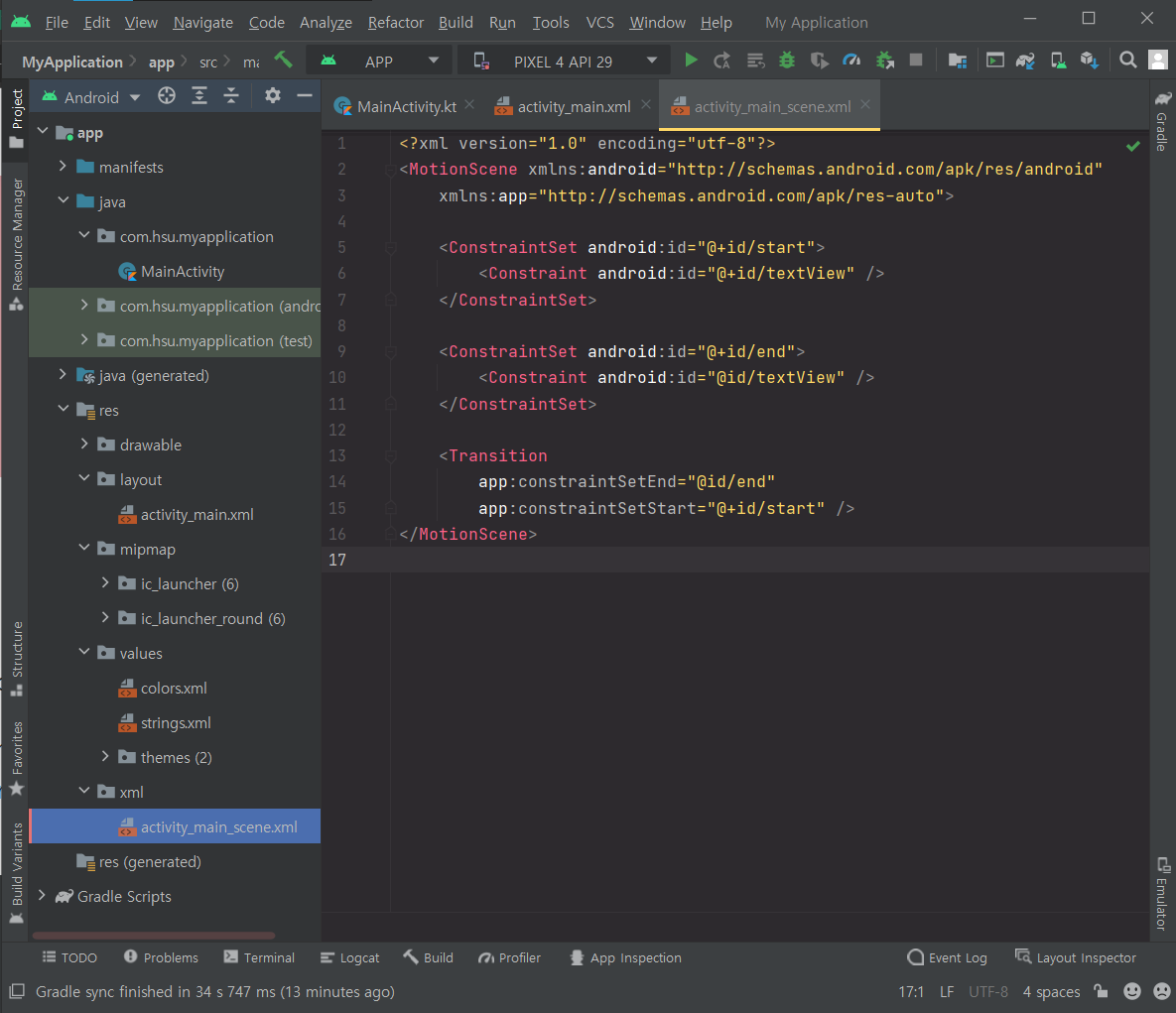Open the Refactor menu
Image resolution: width=1176 pixels, height=1013 pixels.
point(395,22)
